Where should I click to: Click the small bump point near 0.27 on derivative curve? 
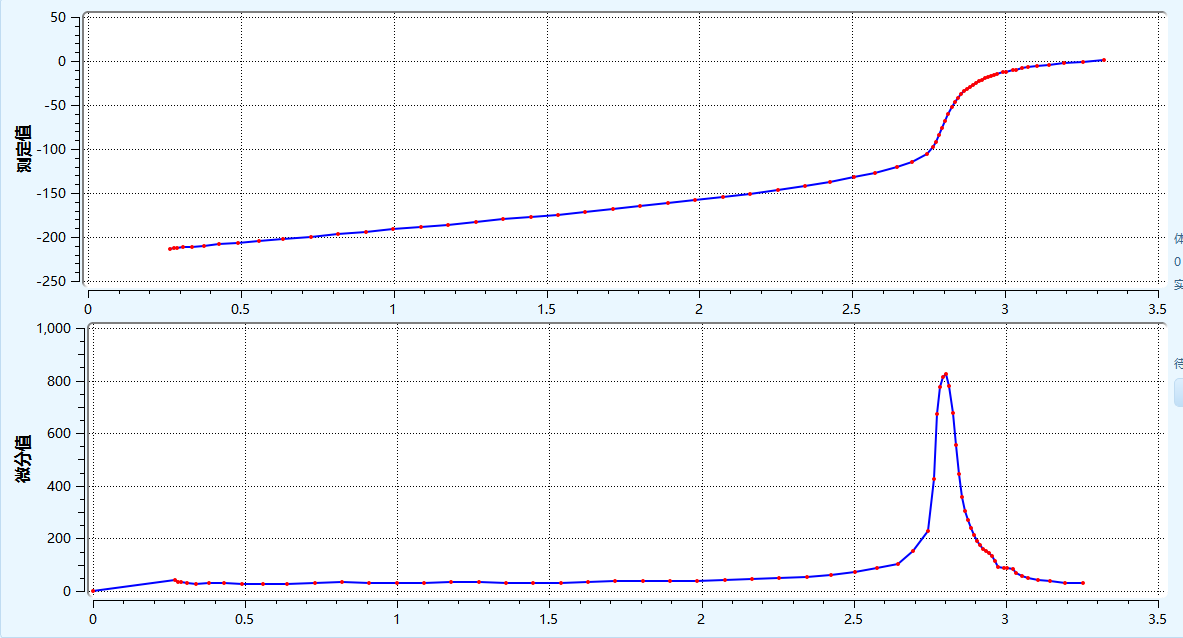click(x=175, y=580)
